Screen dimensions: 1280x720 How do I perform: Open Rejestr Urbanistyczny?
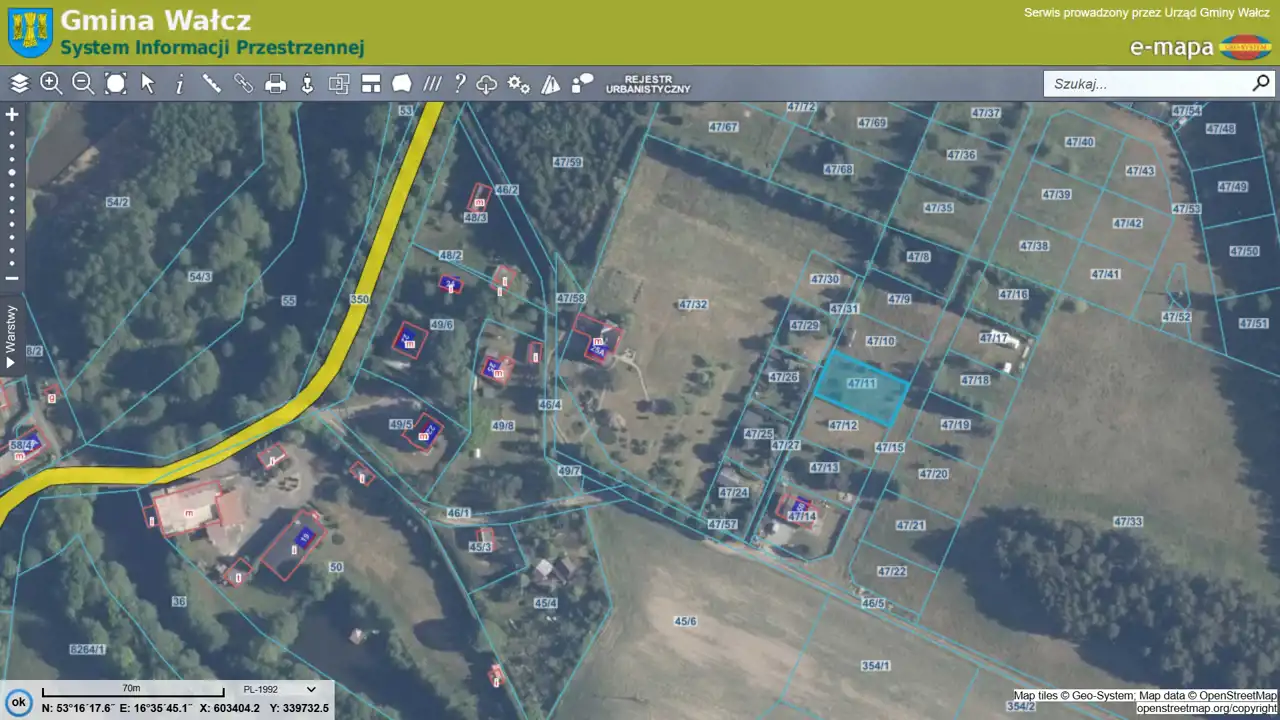[648, 84]
